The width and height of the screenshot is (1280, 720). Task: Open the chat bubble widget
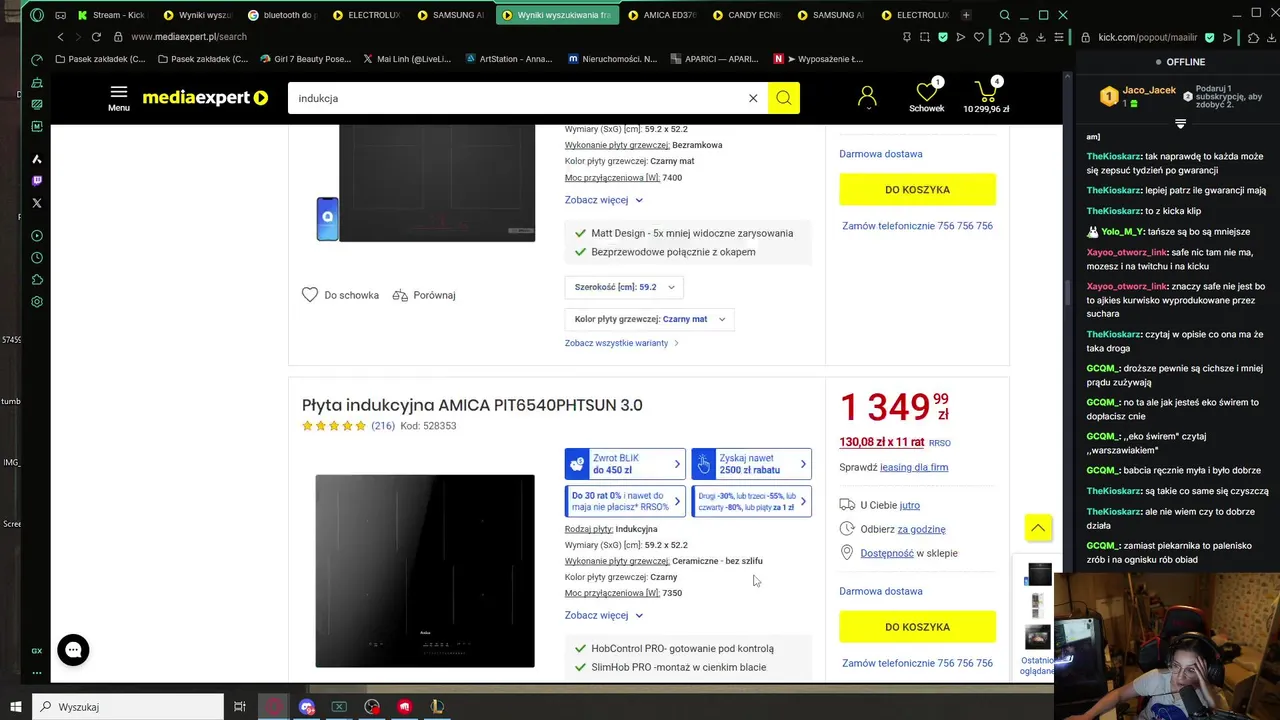pyautogui.click(x=73, y=650)
